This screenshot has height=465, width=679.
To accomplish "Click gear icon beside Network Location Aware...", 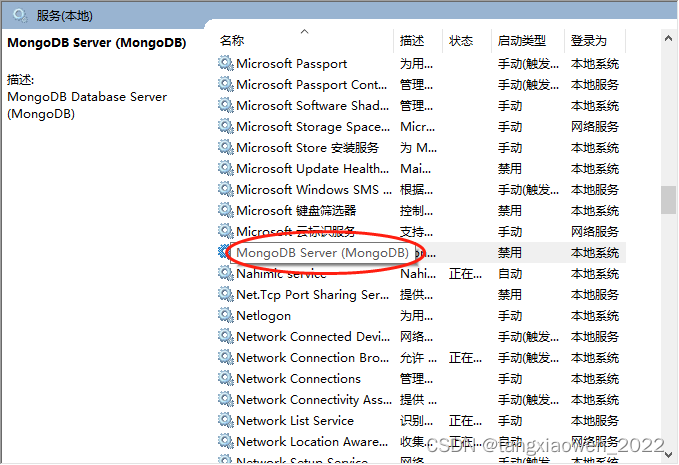I will pyautogui.click(x=226, y=441).
